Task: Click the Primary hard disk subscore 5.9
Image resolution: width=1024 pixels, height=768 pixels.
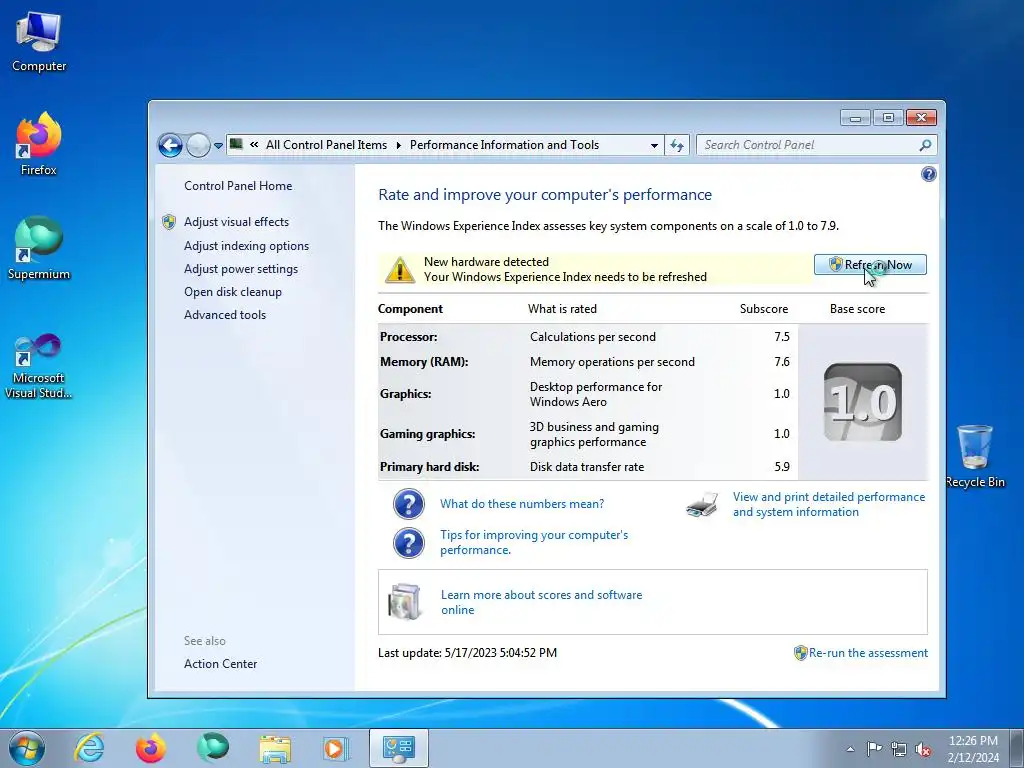Action: (782, 466)
